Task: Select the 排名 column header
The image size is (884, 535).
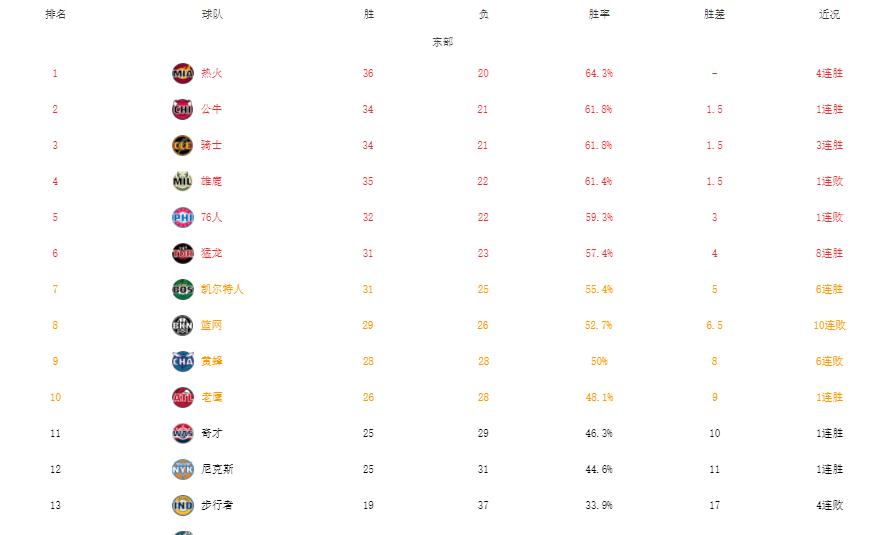Action: coord(55,15)
